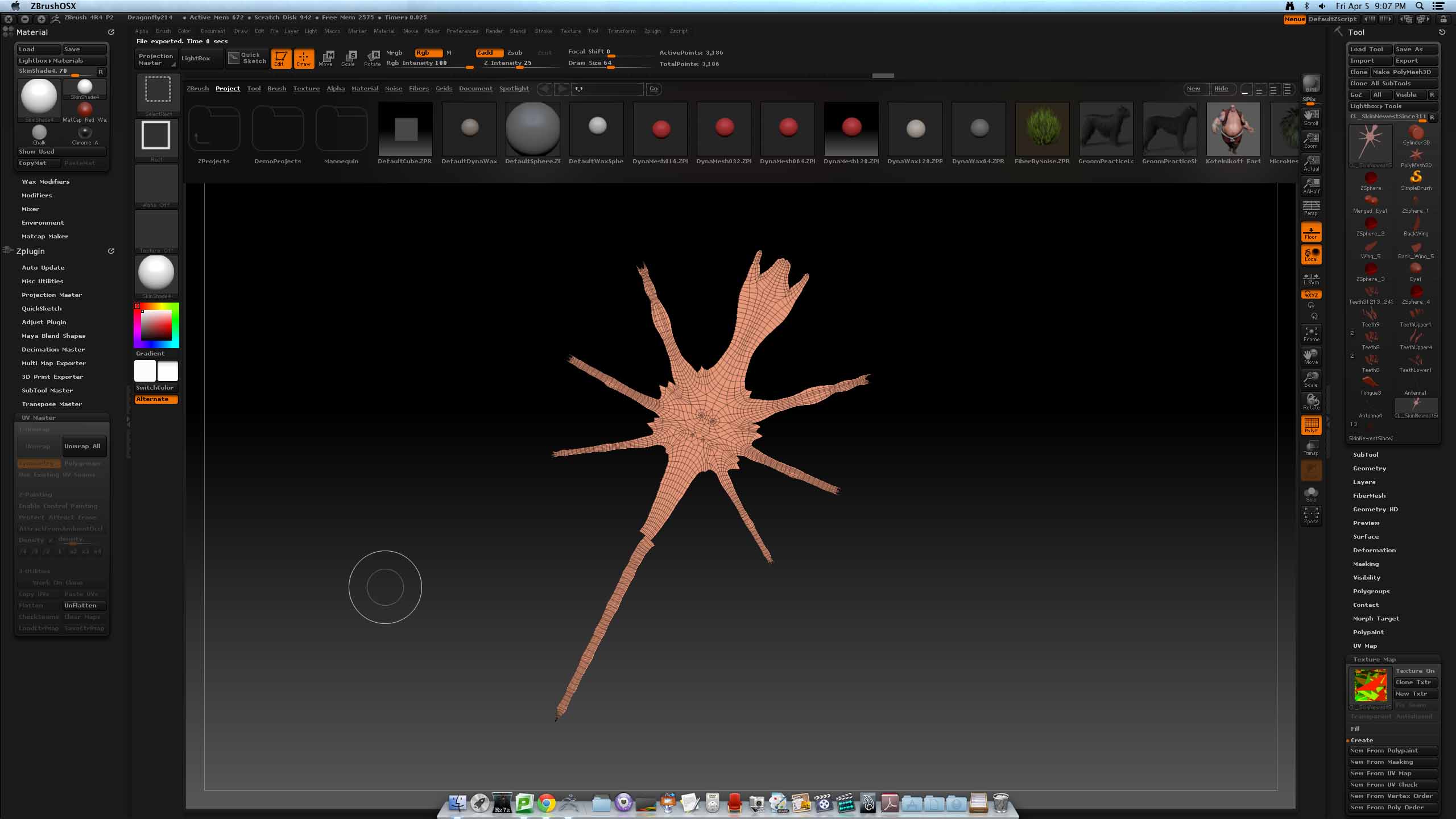Toggle Texture On in Texture Map
The width and height of the screenshot is (1456, 819).
1415,671
